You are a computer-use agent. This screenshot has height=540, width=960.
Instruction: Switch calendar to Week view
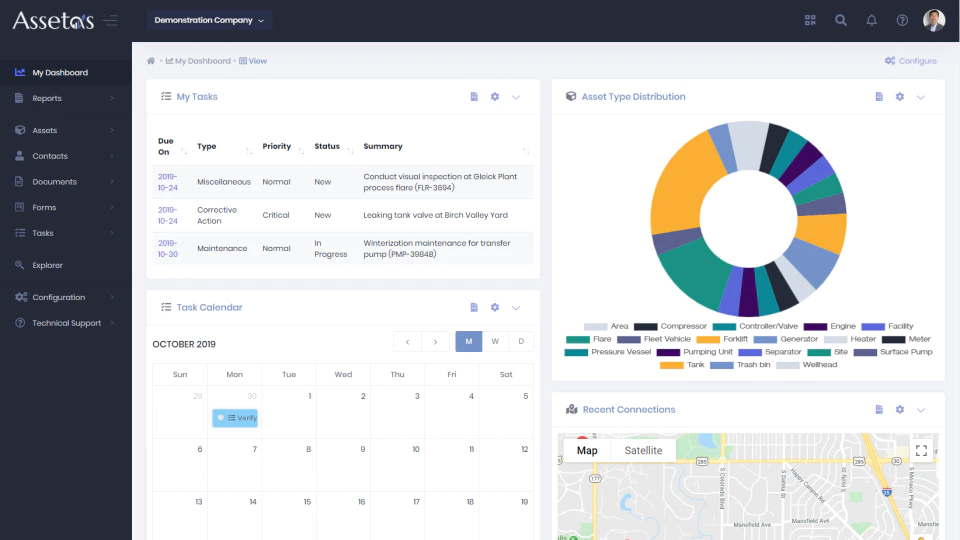click(495, 342)
